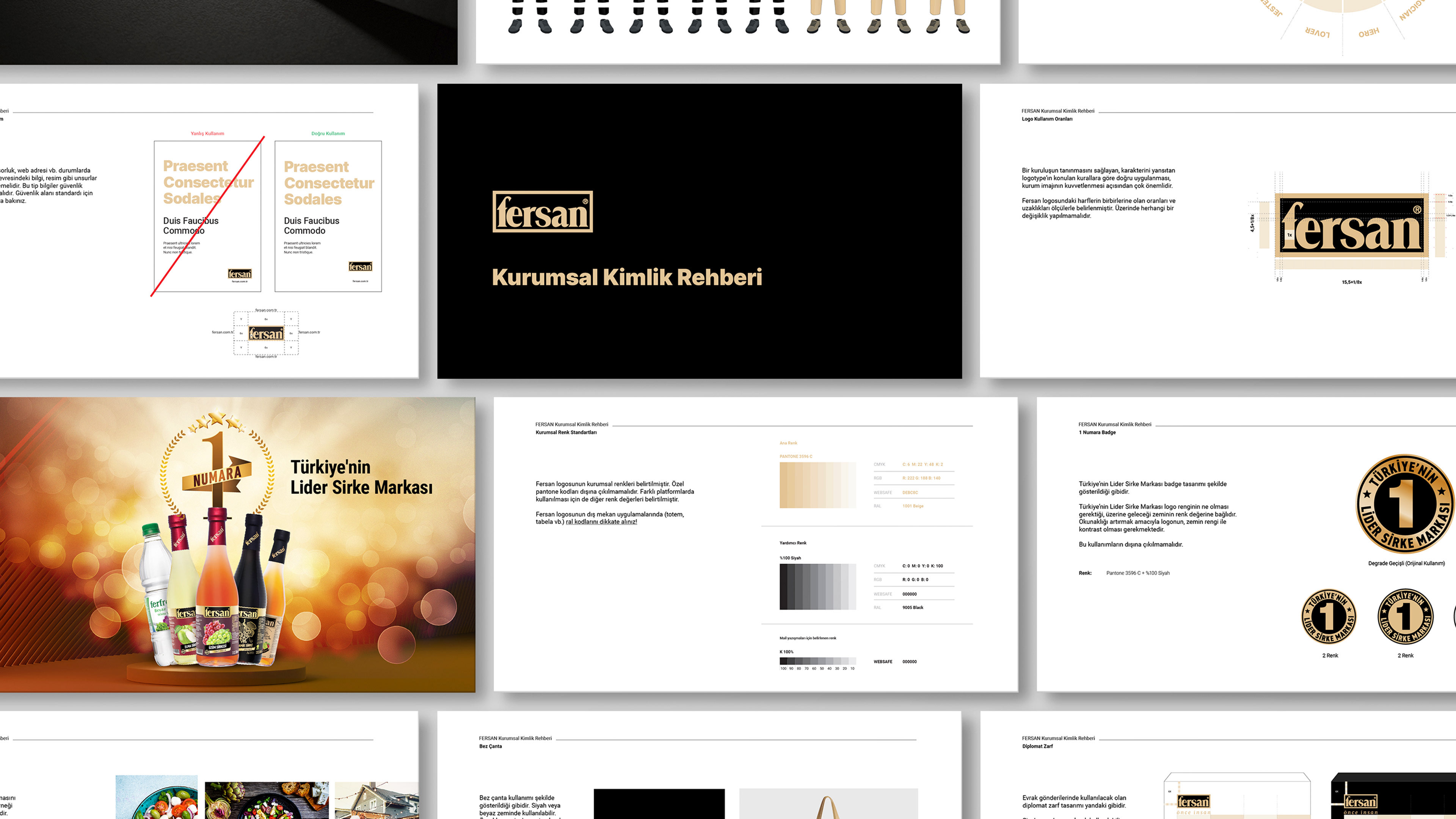Click the Kurumsal Kimlik Rehberi title
Viewport: 1456px width, 819px height.
(626, 277)
